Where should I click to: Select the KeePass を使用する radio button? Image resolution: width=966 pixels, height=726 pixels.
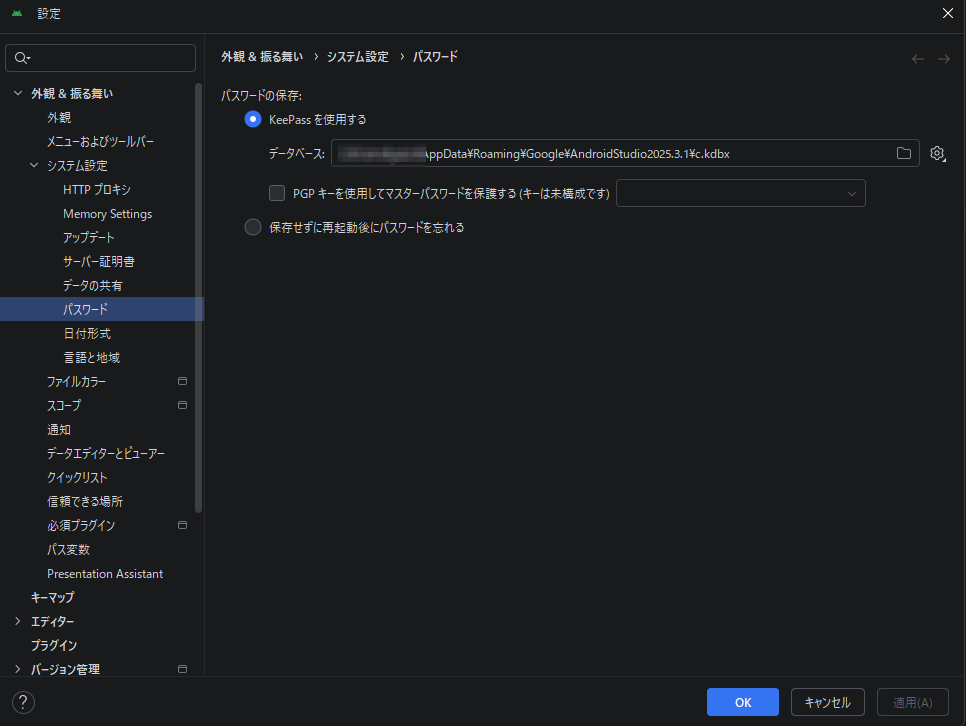tap(253, 119)
